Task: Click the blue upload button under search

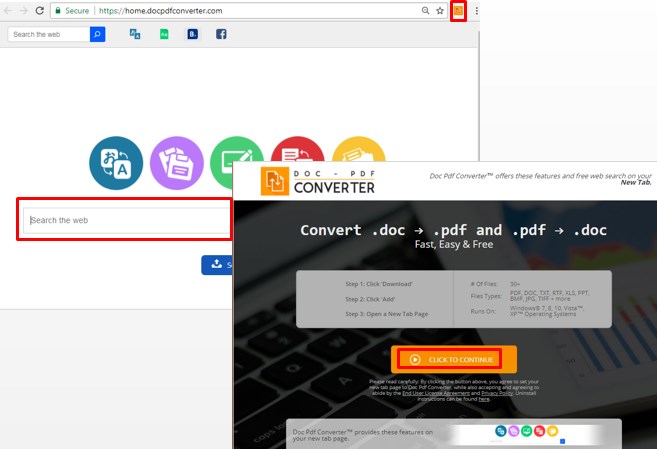Action: (x=217, y=265)
